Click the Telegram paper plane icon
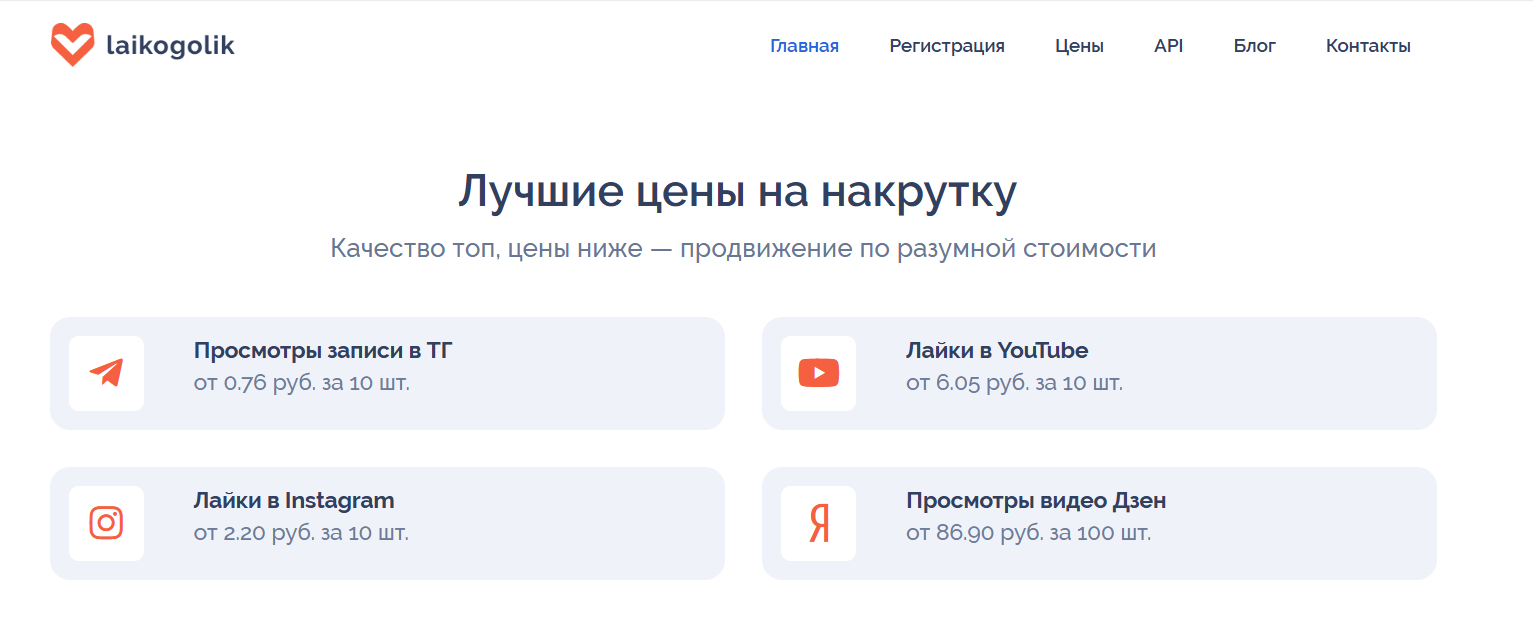The width and height of the screenshot is (1533, 619). (106, 373)
